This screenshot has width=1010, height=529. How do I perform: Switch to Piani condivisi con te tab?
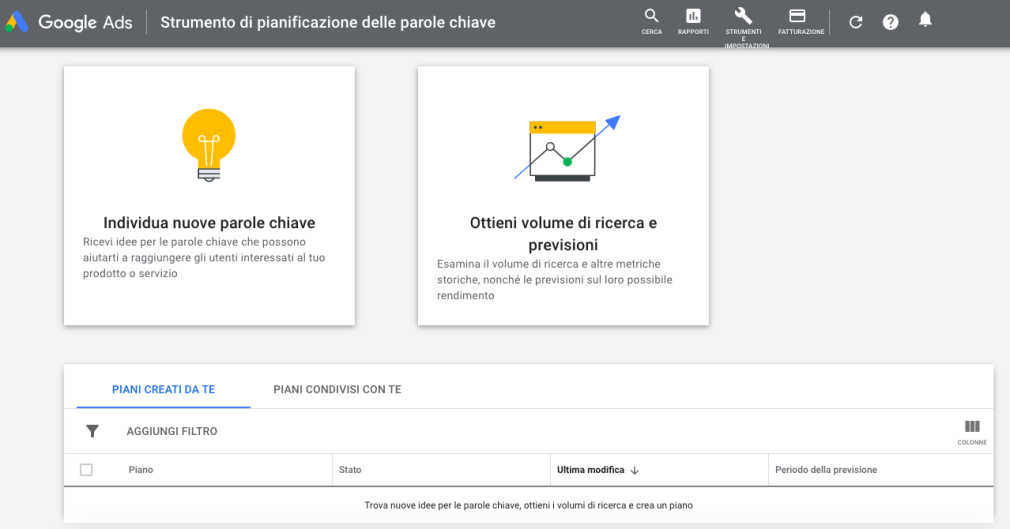pos(337,389)
